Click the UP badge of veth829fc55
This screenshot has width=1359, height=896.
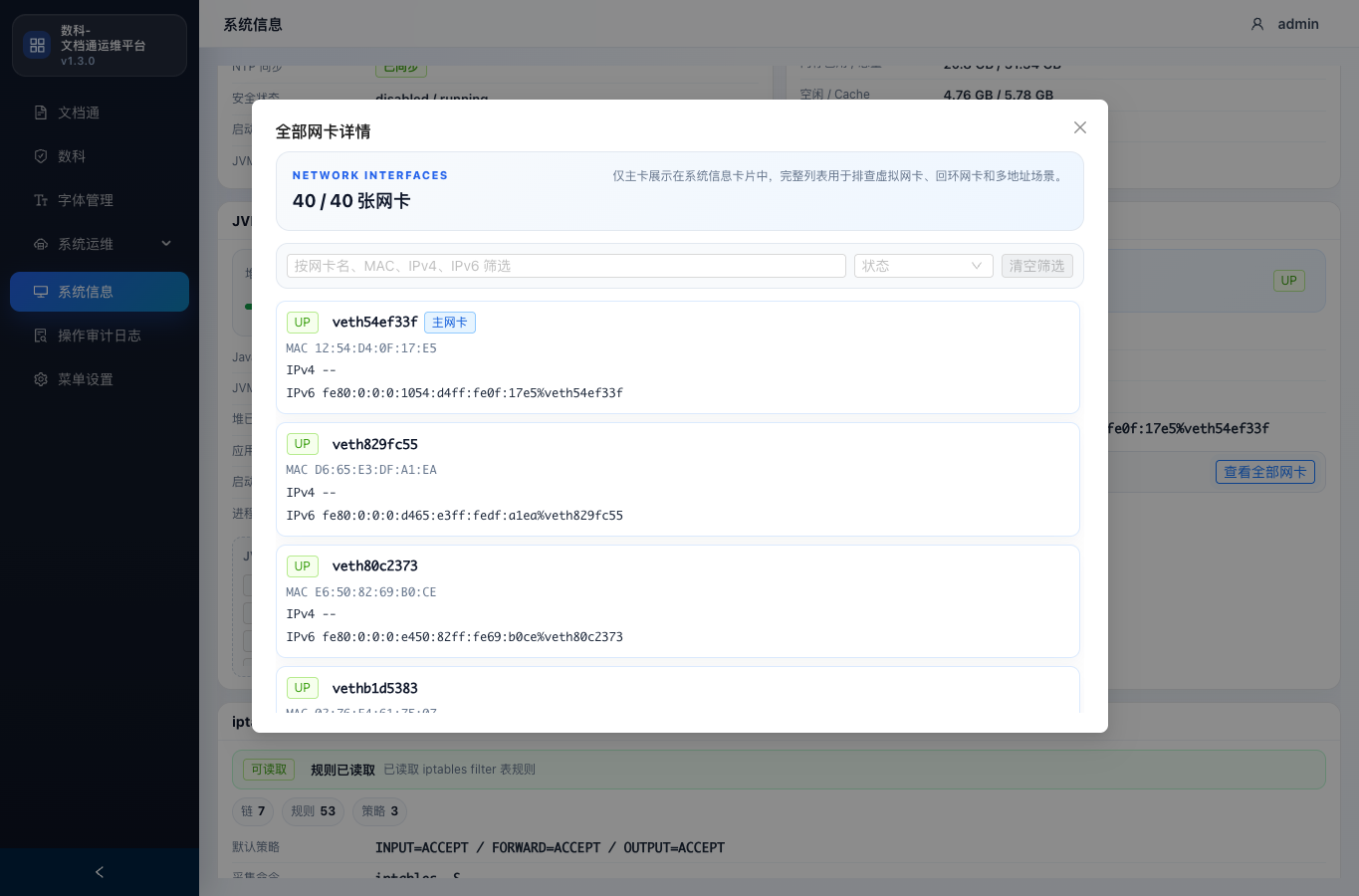[x=303, y=444]
